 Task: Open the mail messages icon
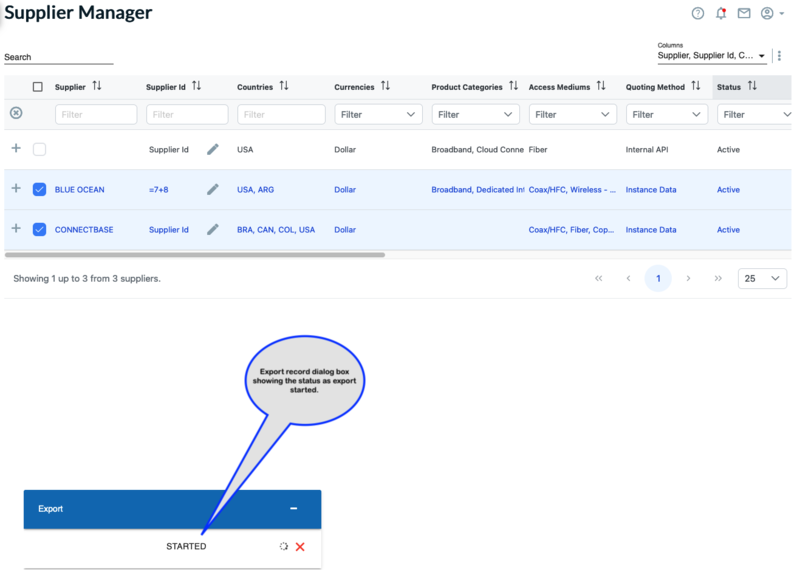[744, 14]
